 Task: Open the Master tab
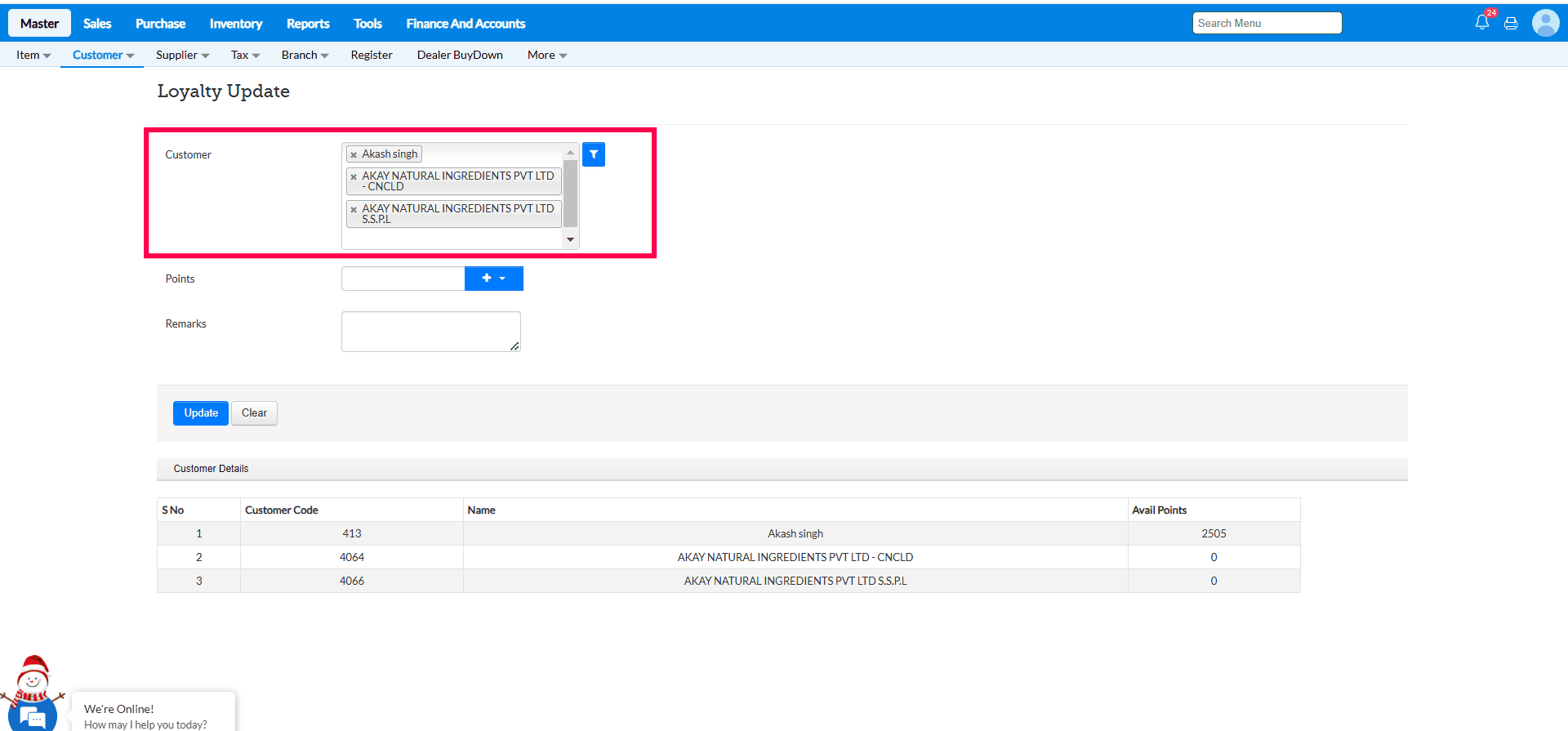(39, 24)
